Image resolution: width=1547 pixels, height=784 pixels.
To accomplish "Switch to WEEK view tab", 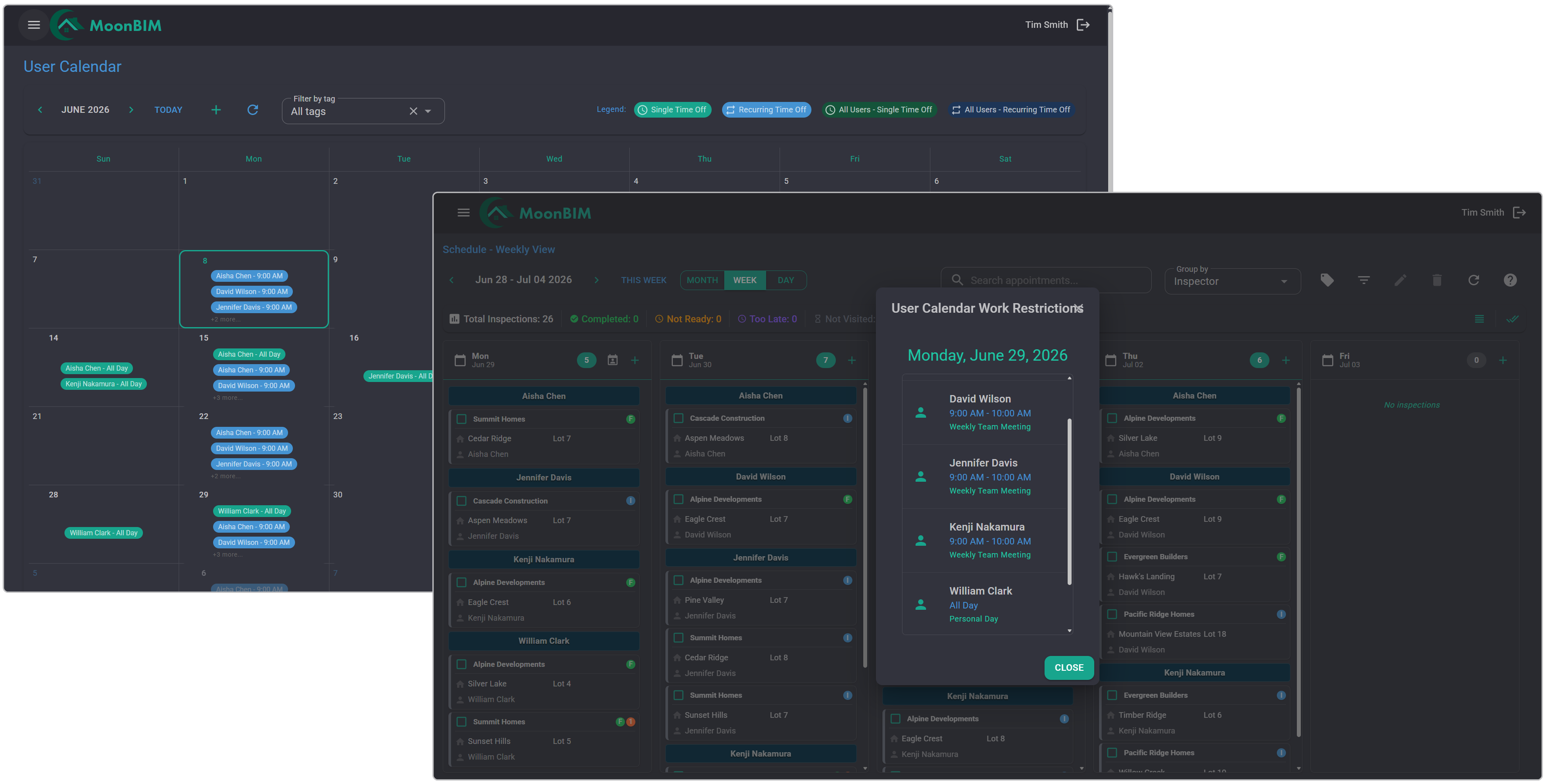I will [745, 280].
